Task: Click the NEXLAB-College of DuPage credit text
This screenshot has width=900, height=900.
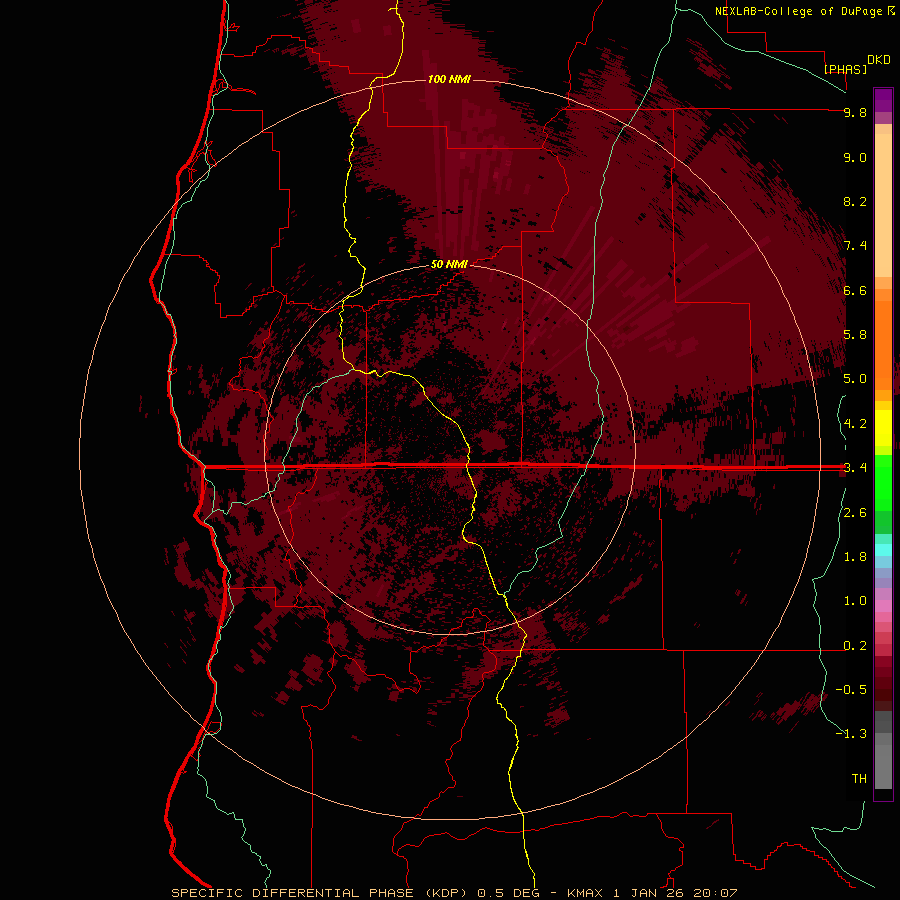Action: tap(800, 11)
